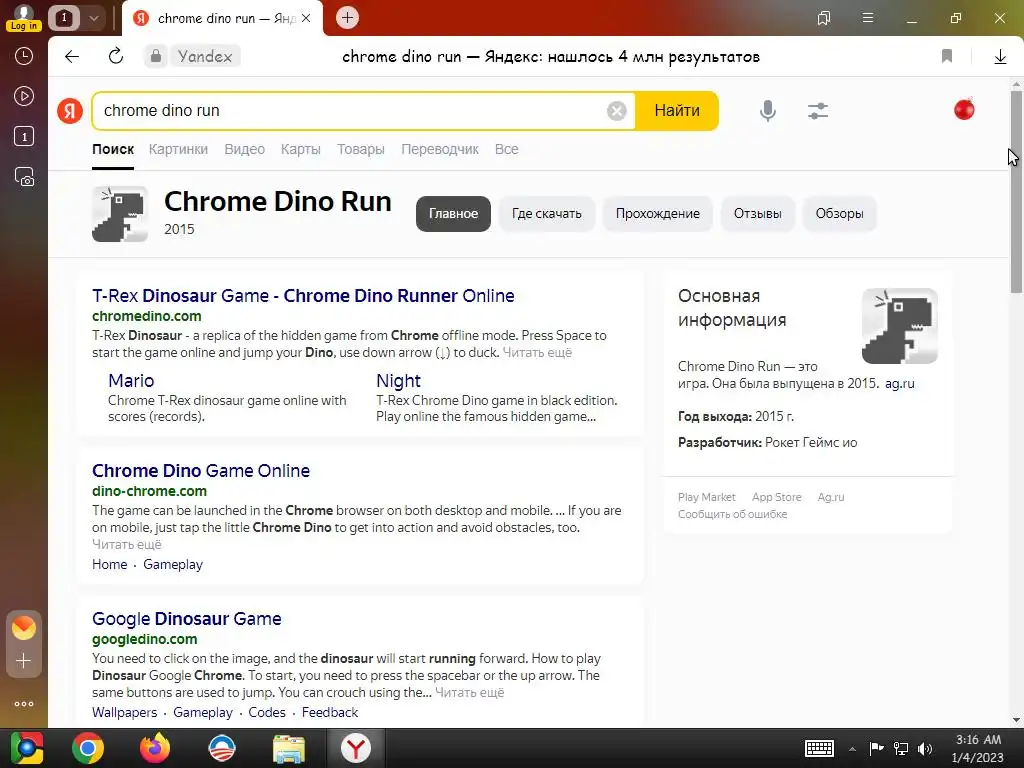
Task: Open the ag.ru source link in description
Action: pyautogui.click(x=900, y=383)
